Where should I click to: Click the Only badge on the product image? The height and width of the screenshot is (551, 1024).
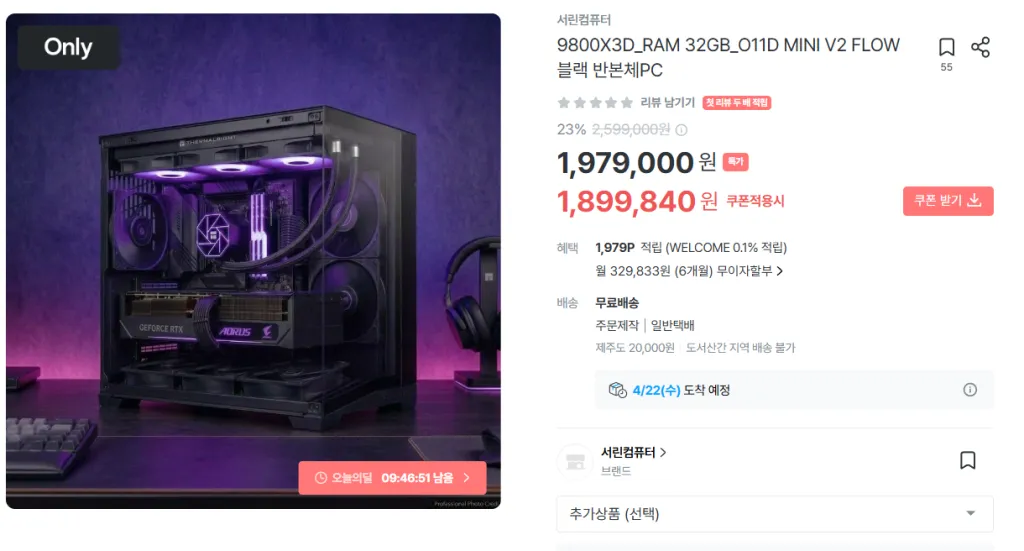(69, 47)
